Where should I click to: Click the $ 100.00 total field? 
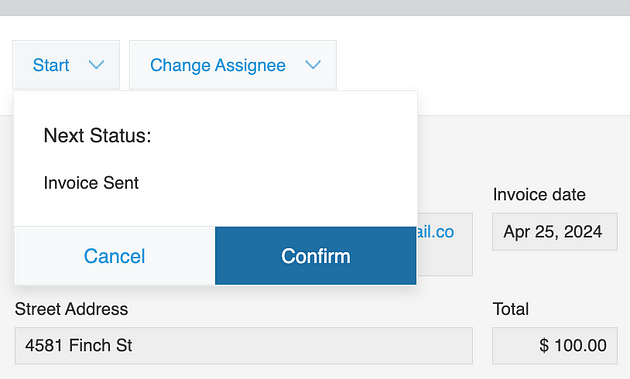(x=555, y=346)
